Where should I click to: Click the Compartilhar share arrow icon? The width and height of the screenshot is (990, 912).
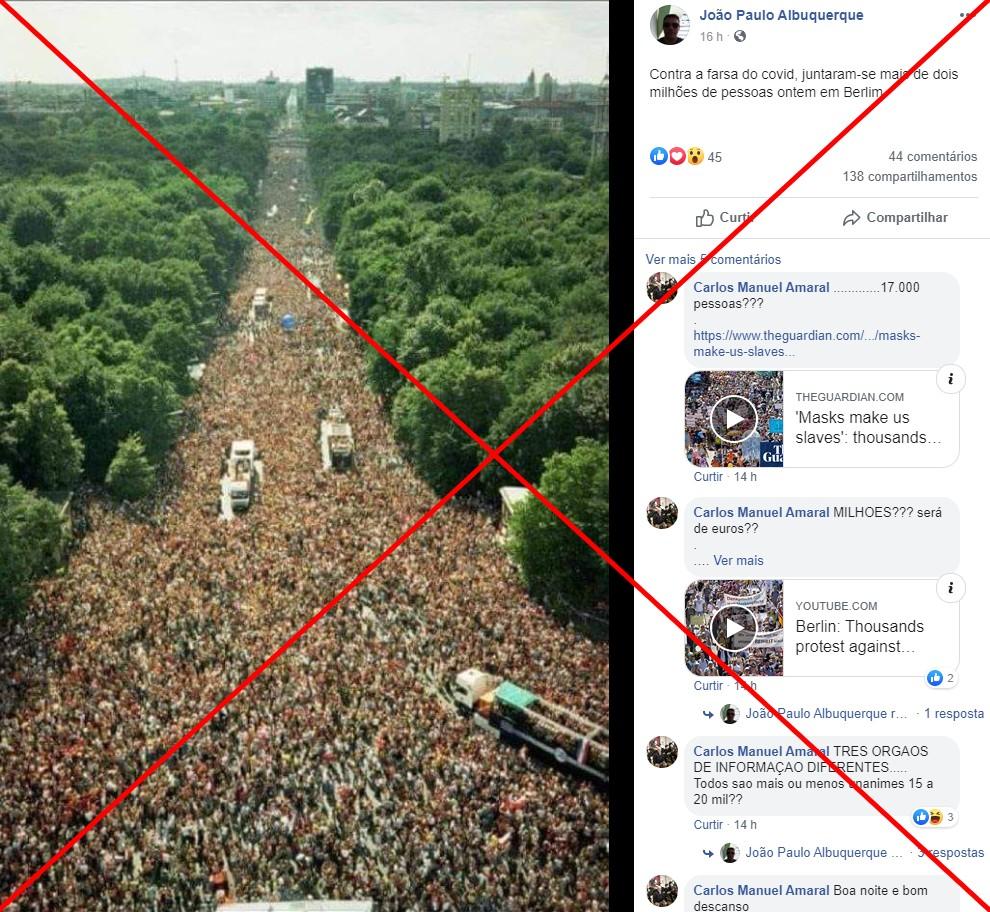click(851, 218)
